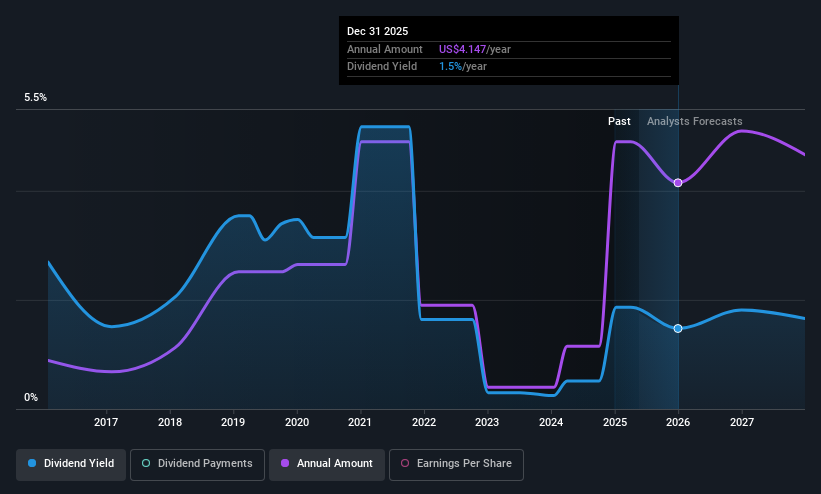Click the 2021 x-axis label
The width and height of the screenshot is (821, 494).
pyautogui.click(x=360, y=422)
